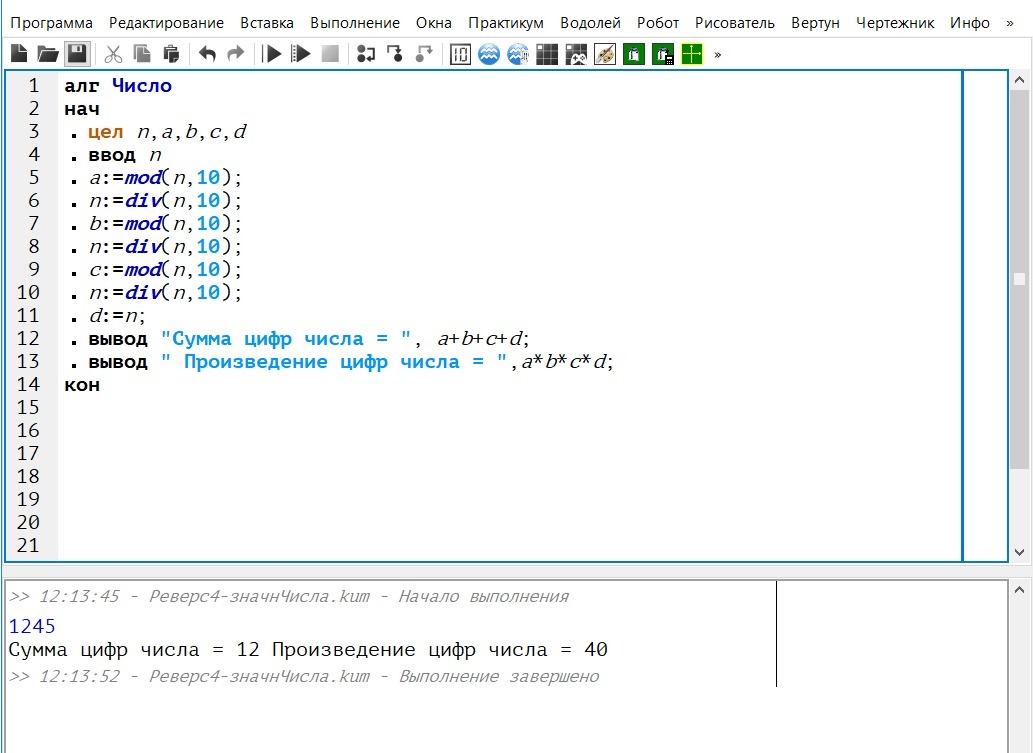Open a file with the folder icon
This screenshot has width=1033, height=753.
tap(47, 54)
